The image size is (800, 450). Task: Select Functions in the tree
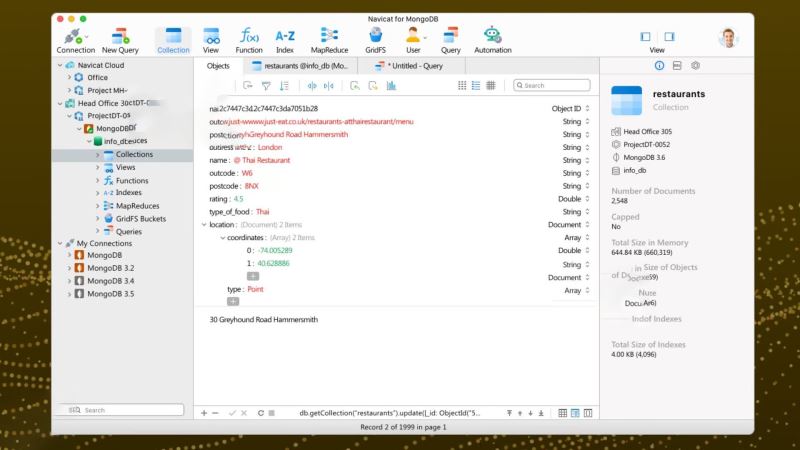[132, 181]
